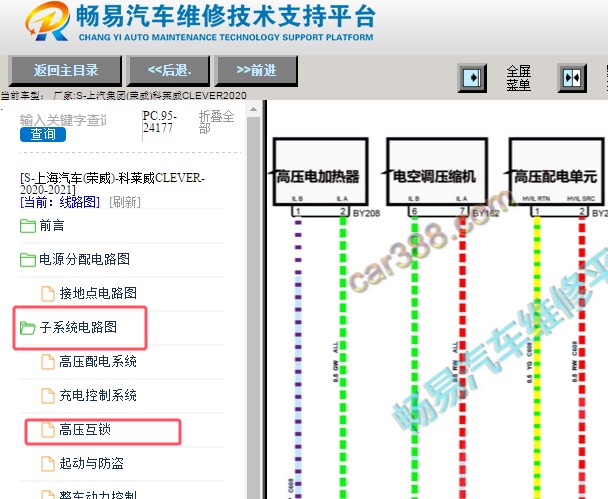Click the [刷新] refresh link
Image resolution: width=608 pixels, height=499 pixels.
(125, 202)
